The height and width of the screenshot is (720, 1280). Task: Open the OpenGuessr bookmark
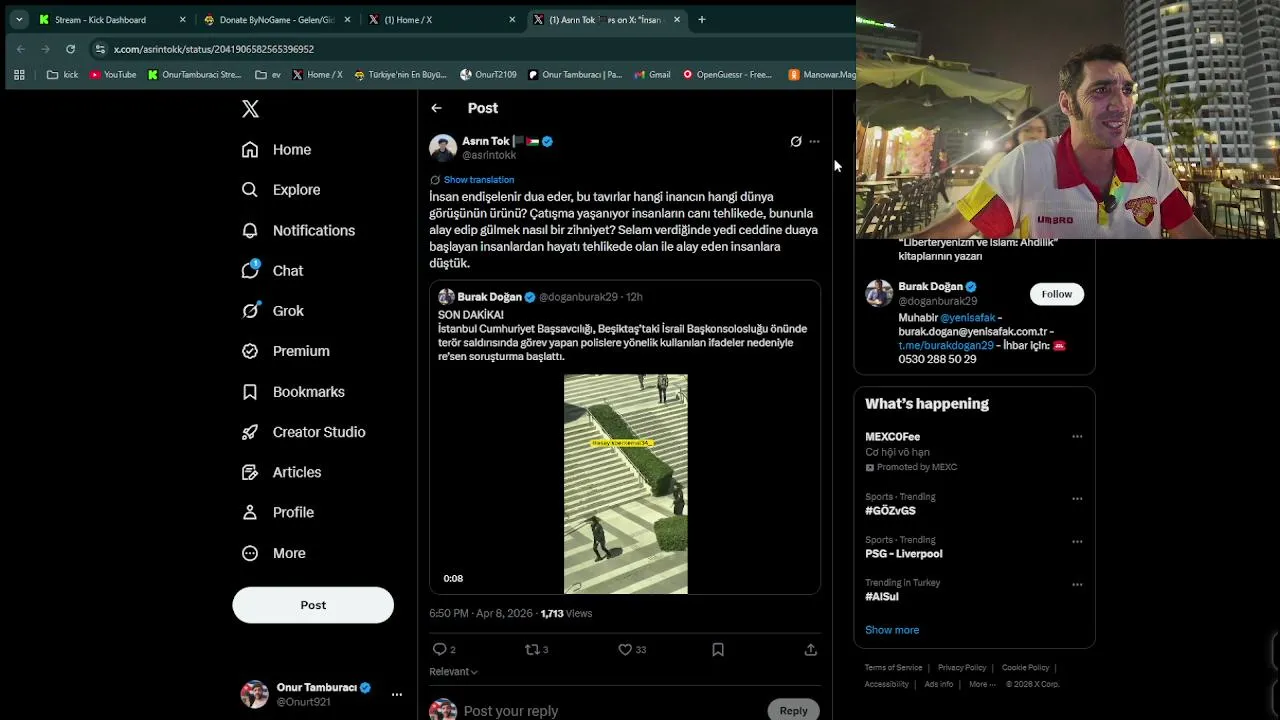tap(727, 75)
